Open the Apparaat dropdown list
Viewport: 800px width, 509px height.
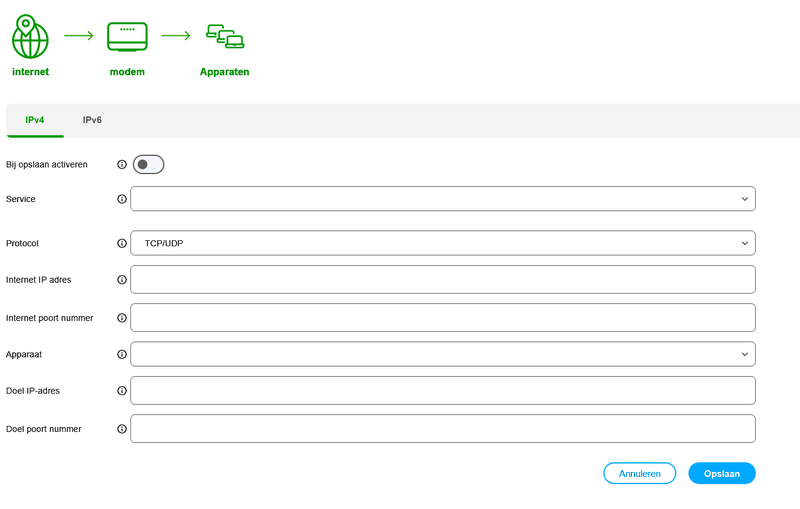click(x=442, y=354)
